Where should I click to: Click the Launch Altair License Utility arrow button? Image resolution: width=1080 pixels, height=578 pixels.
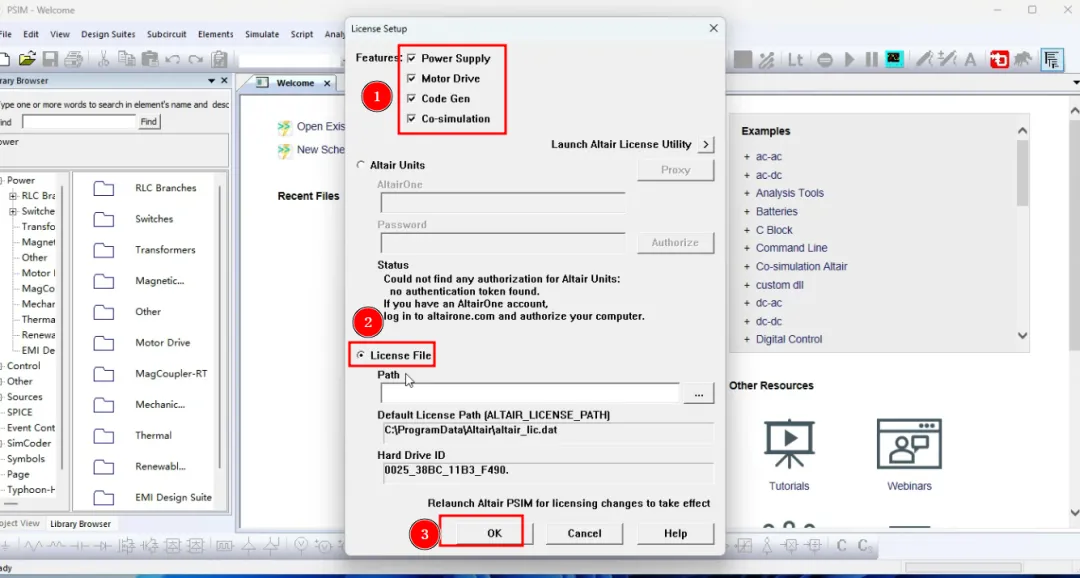(705, 145)
